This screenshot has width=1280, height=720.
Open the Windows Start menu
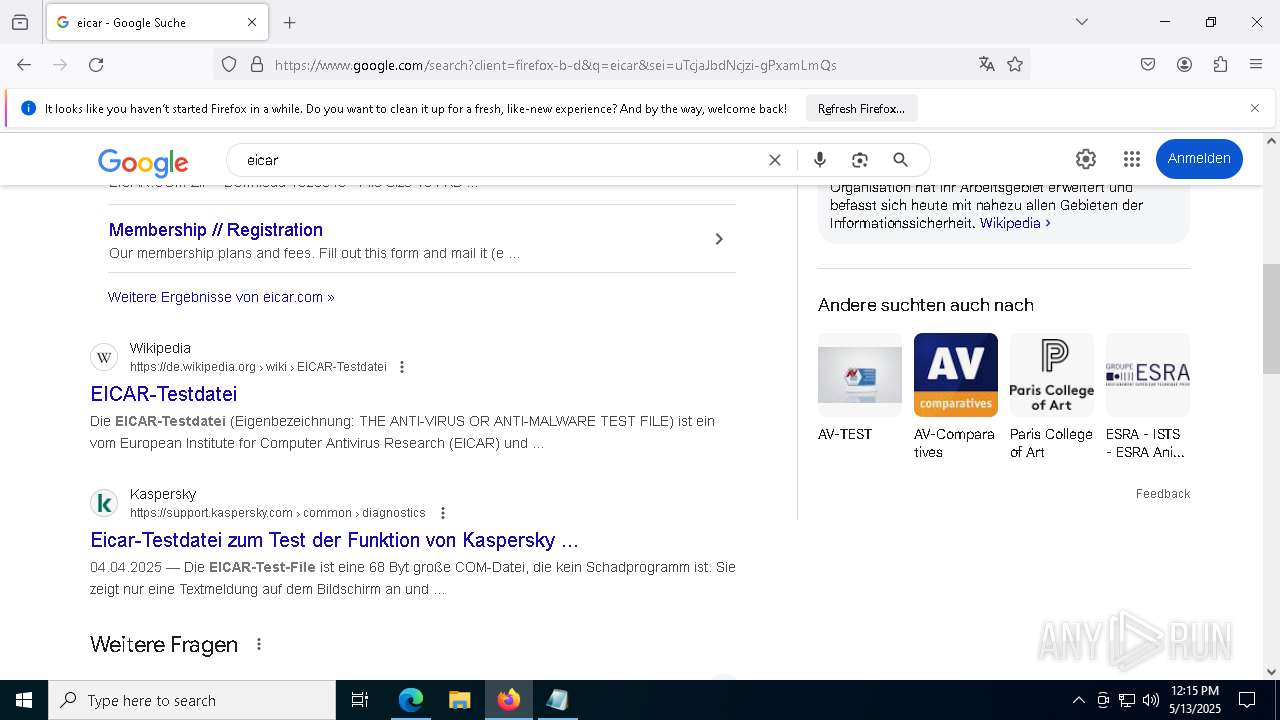click(x=24, y=700)
